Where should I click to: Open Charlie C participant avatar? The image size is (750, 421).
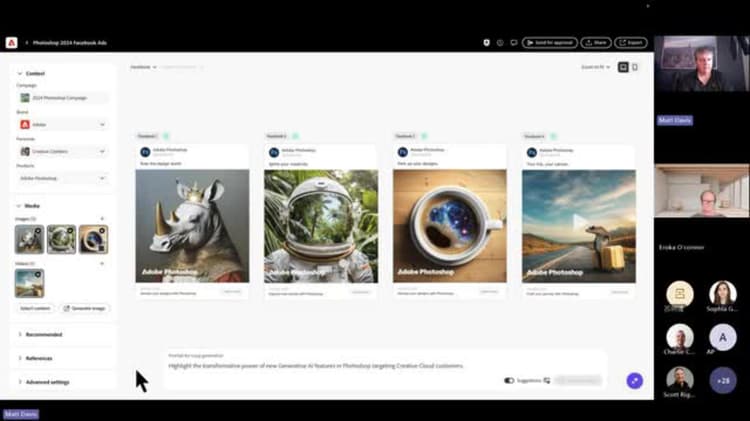(680, 336)
